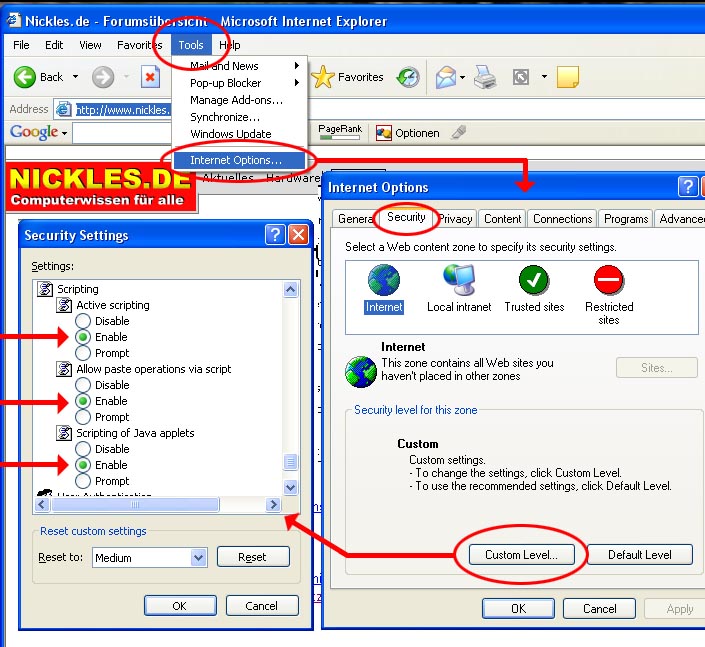Click the green Back arrow icon
Viewport: 705px width, 647px height.
24,77
